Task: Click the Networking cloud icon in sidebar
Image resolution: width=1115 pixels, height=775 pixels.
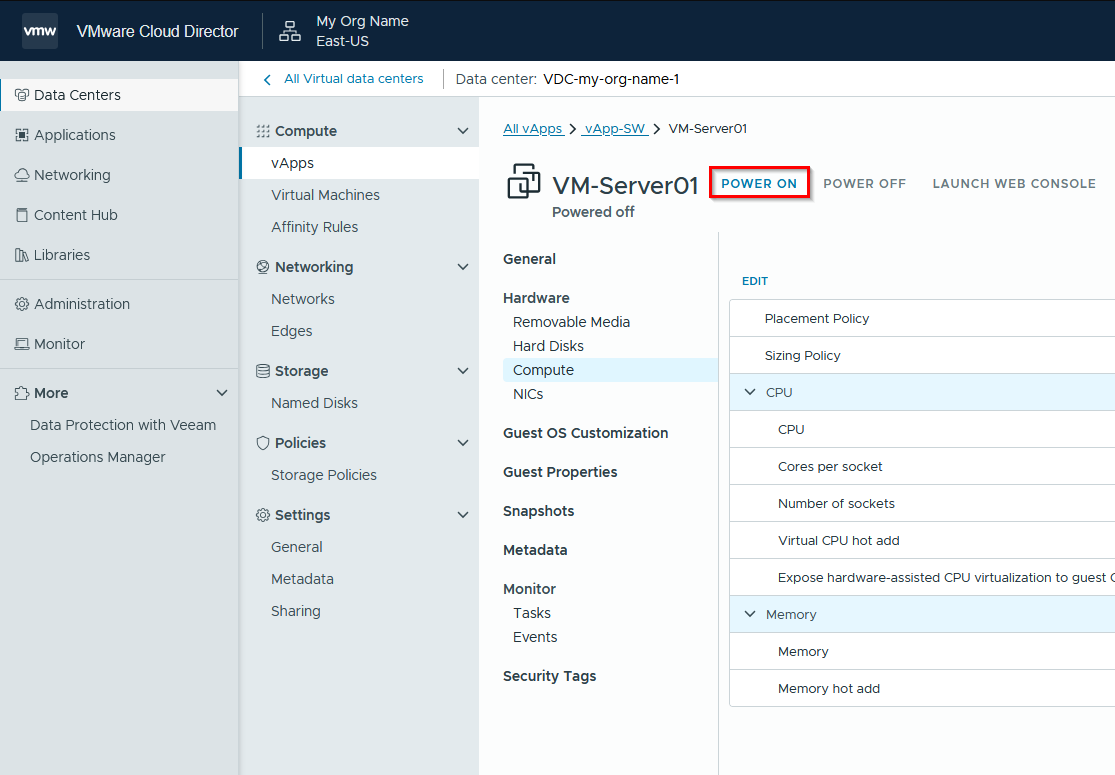Action: pyautogui.click(x=22, y=175)
